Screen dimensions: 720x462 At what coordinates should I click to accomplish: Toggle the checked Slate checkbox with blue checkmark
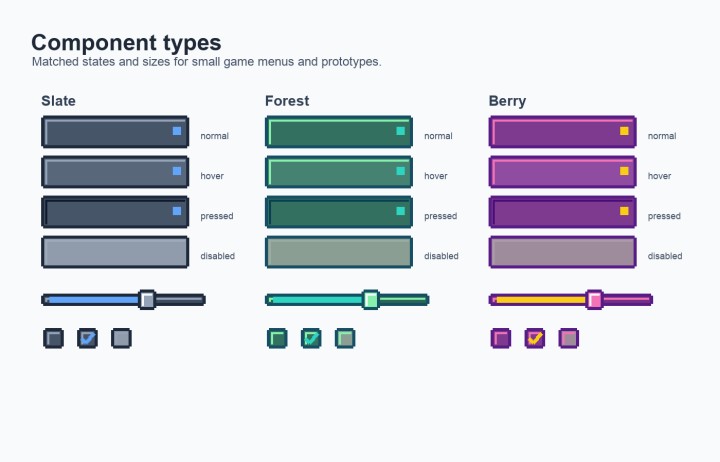(87, 338)
